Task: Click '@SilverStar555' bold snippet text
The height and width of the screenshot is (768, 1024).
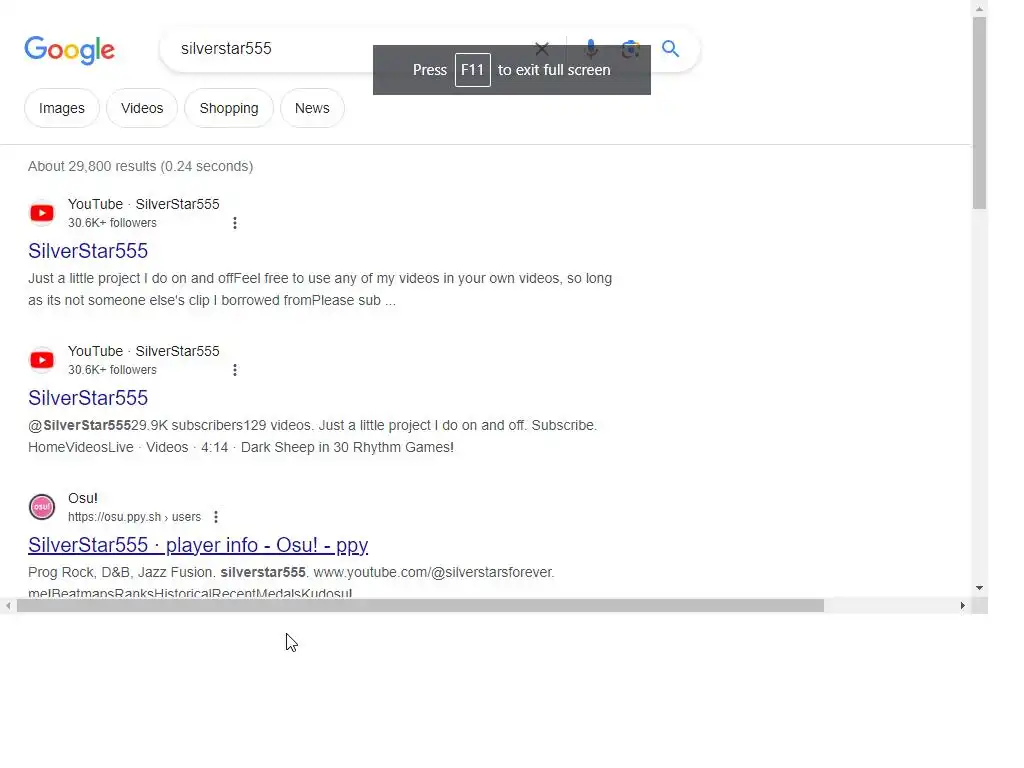Action: point(80,425)
